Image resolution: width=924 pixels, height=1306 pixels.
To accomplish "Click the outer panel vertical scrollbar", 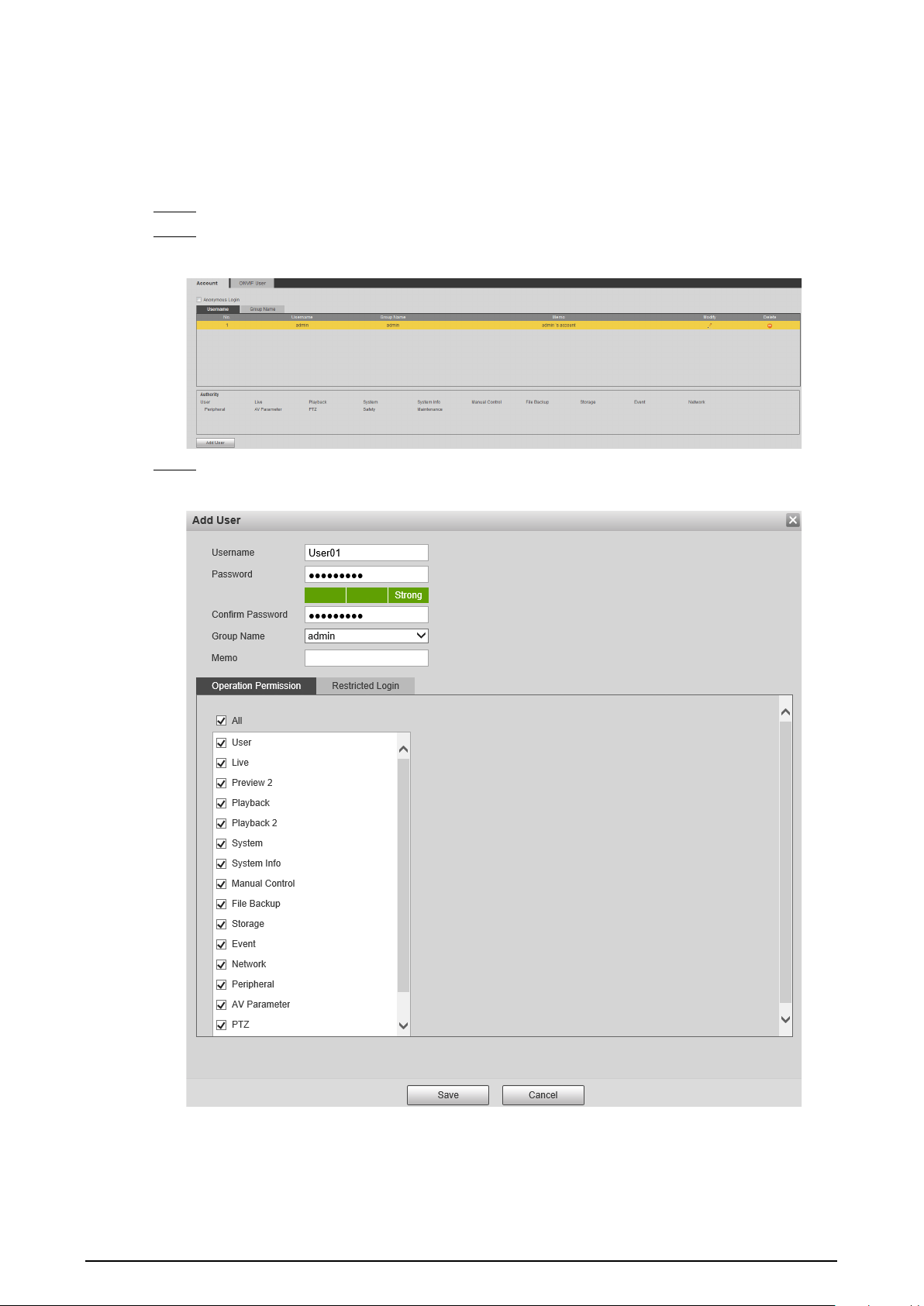I will click(785, 863).
